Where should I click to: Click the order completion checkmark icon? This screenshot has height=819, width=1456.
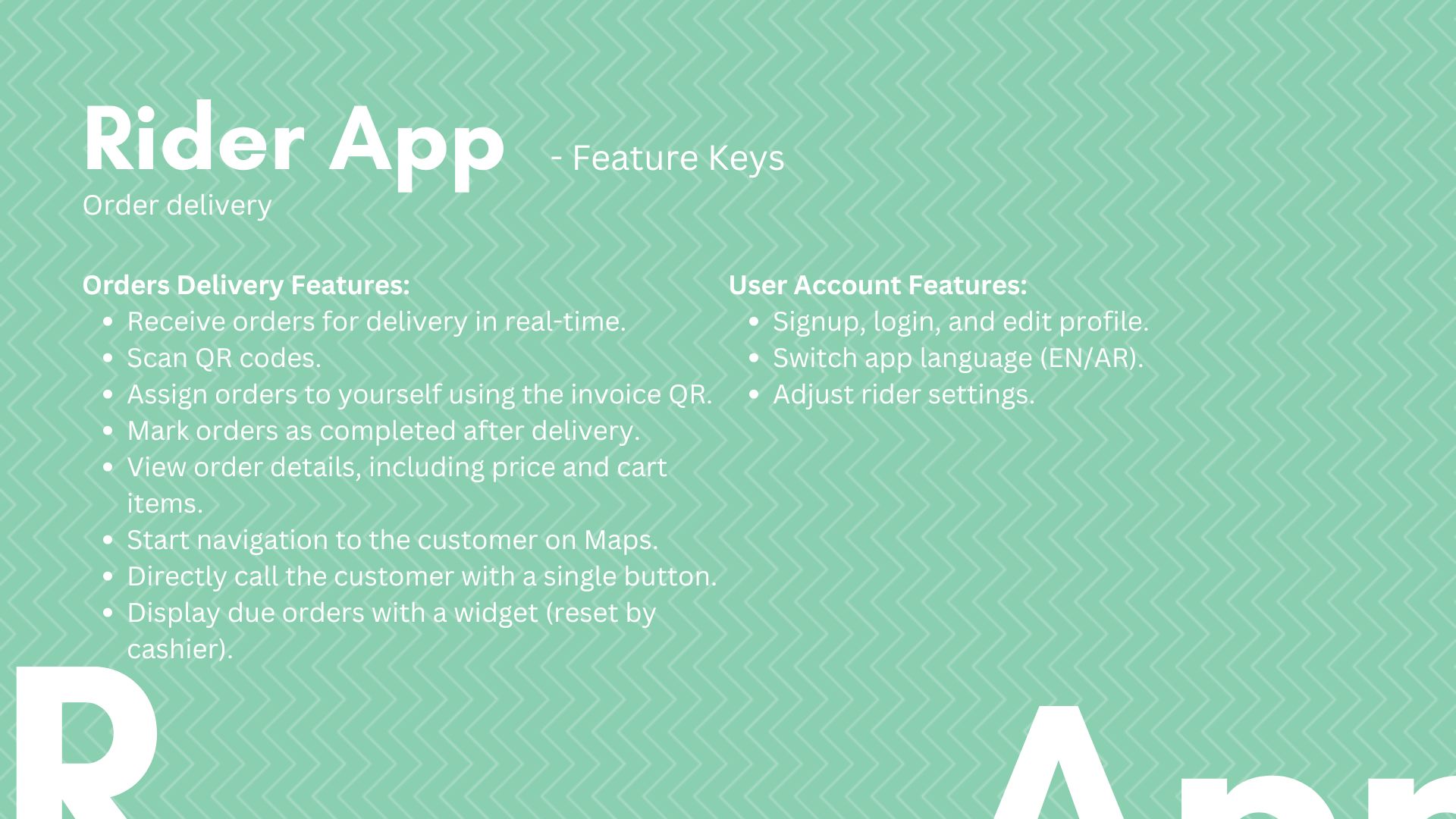coord(112,431)
